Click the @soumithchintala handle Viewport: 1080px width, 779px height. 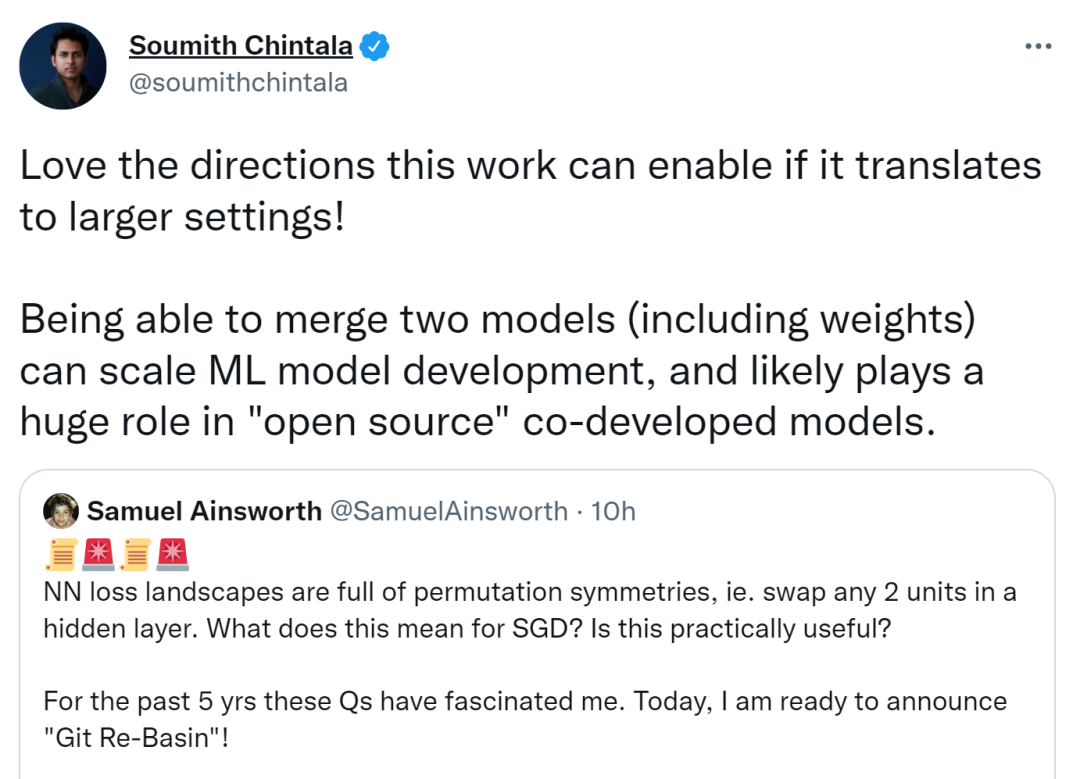point(238,82)
